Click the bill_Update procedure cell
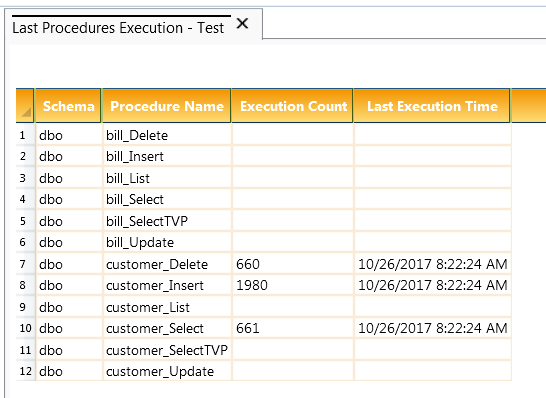This screenshot has height=398, width=546. click(x=167, y=242)
